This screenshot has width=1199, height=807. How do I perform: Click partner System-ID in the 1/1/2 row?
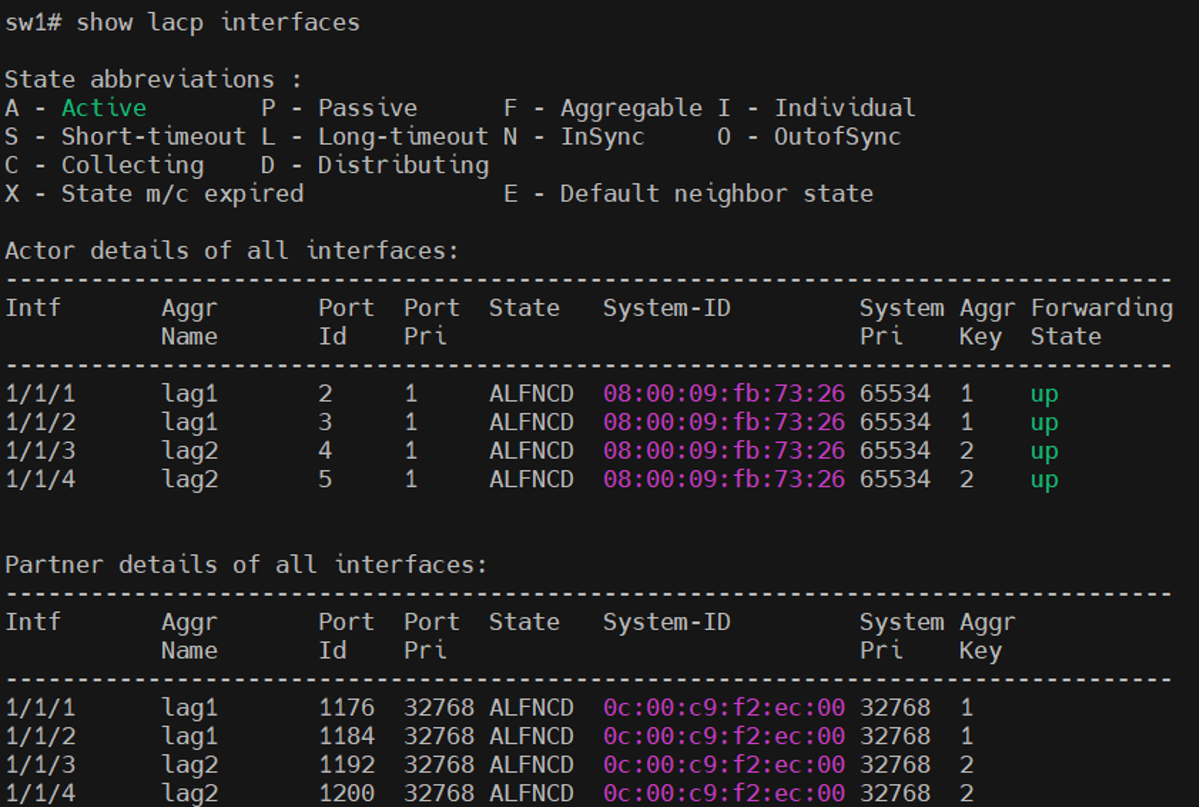tap(724, 737)
